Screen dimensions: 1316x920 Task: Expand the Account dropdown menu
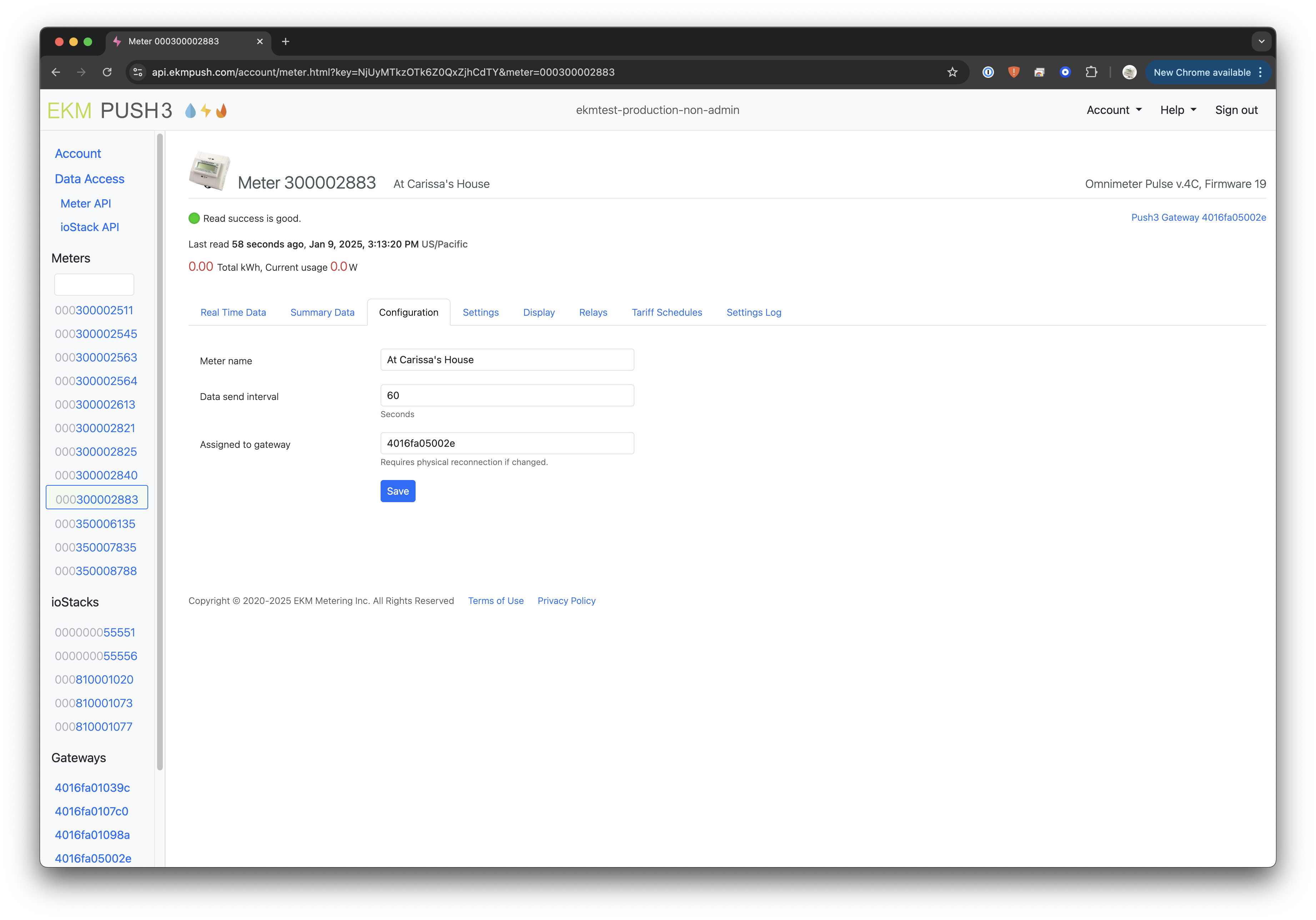[x=1114, y=110]
